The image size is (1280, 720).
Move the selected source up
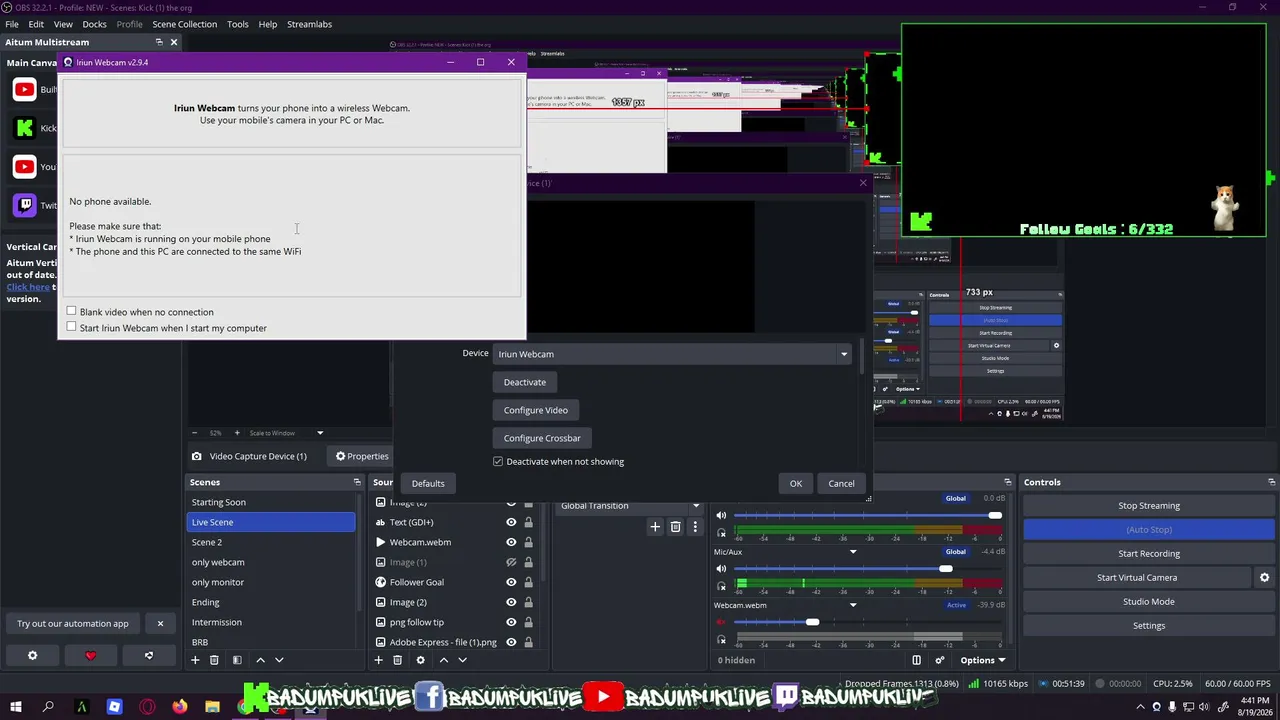point(444,660)
